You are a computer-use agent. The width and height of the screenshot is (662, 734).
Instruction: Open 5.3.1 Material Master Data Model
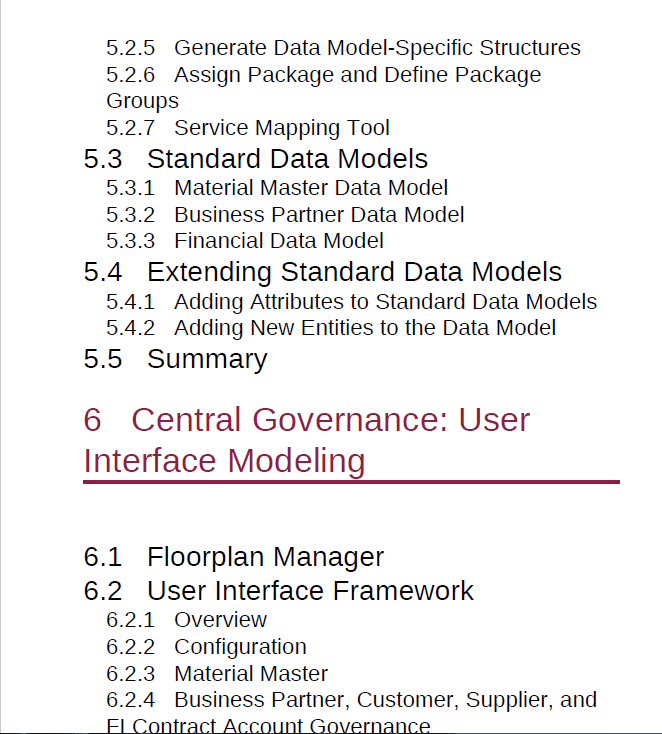click(x=277, y=188)
